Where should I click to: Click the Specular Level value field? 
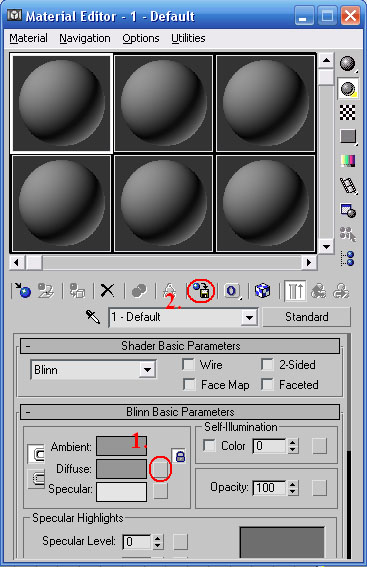pos(137,542)
